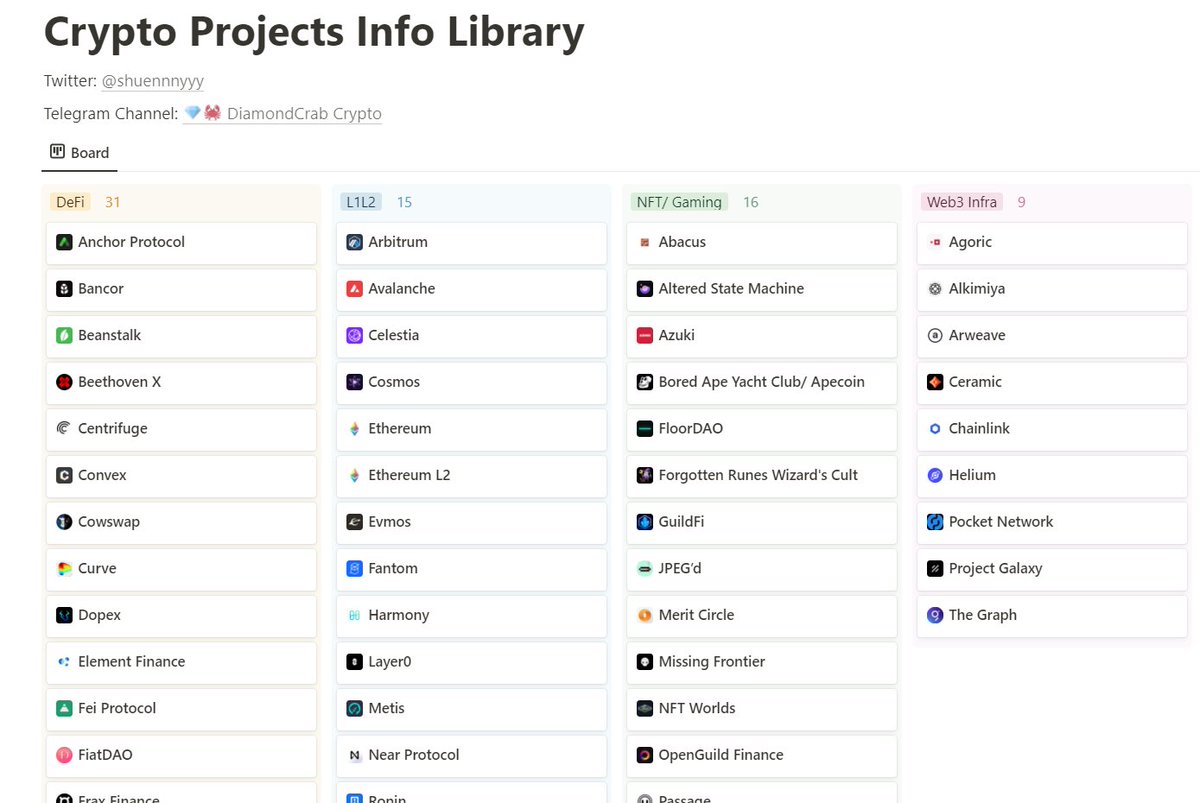Click the Anchor Protocol logo icon
Viewport: 1200px width, 803px height.
click(x=64, y=242)
